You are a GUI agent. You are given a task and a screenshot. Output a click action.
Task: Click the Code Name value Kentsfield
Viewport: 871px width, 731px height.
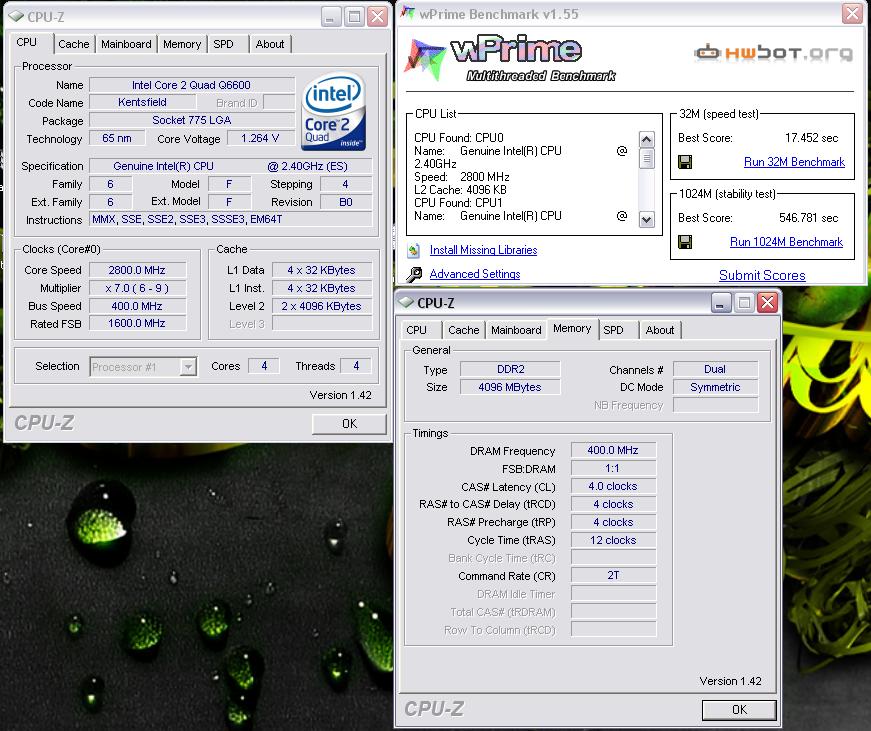point(142,102)
